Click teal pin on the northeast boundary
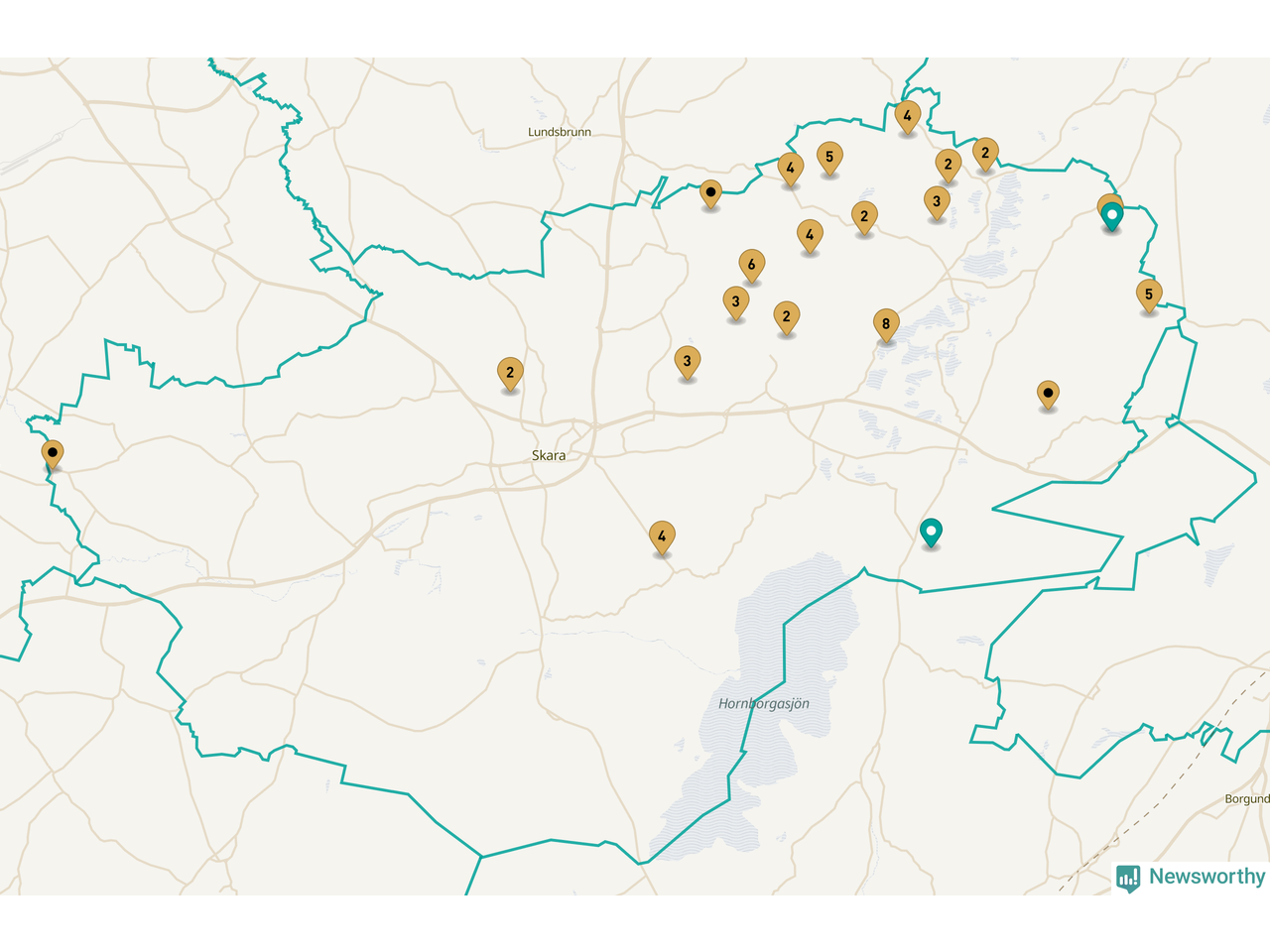 pyautogui.click(x=1112, y=215)
